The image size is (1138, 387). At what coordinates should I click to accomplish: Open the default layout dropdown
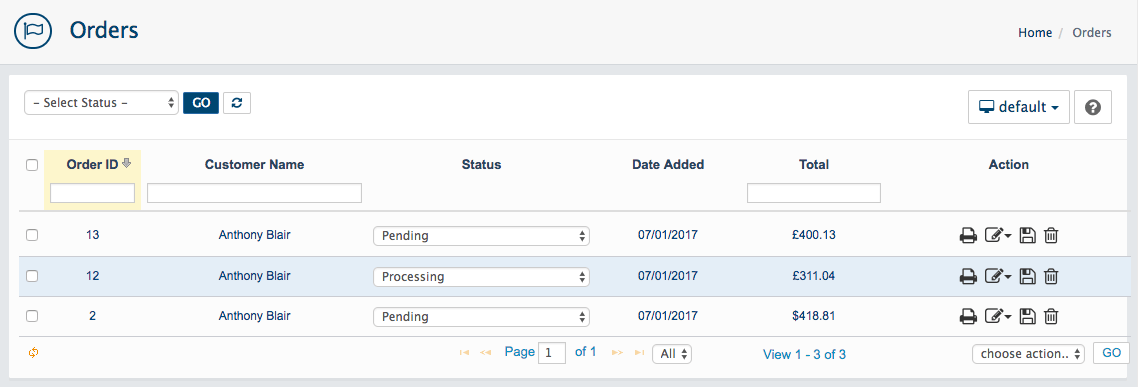[x=1018, y=107]
